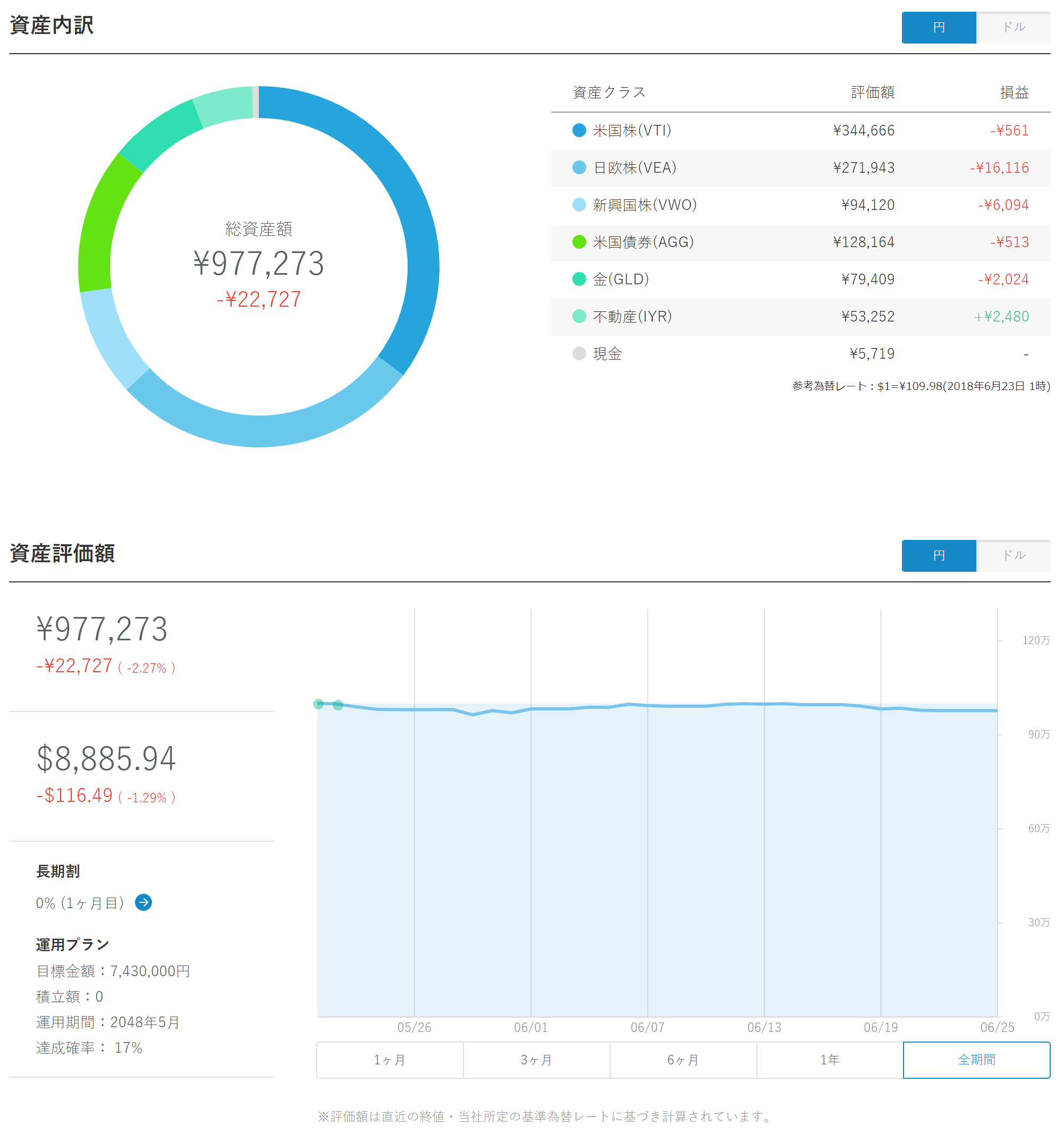1064x1134 pixels.
Task: Click the 米国株(VTI) blue legend dot
Action: [x=579, y=130]
